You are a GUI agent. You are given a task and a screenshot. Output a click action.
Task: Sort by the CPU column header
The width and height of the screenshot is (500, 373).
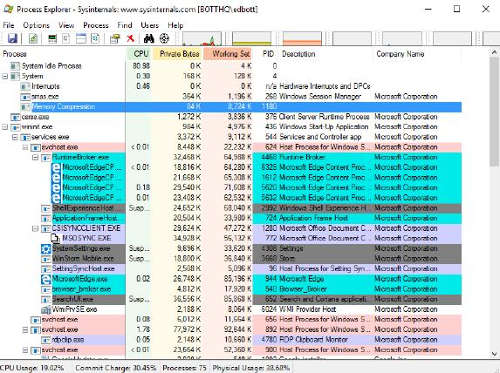[x=140, y=54]
